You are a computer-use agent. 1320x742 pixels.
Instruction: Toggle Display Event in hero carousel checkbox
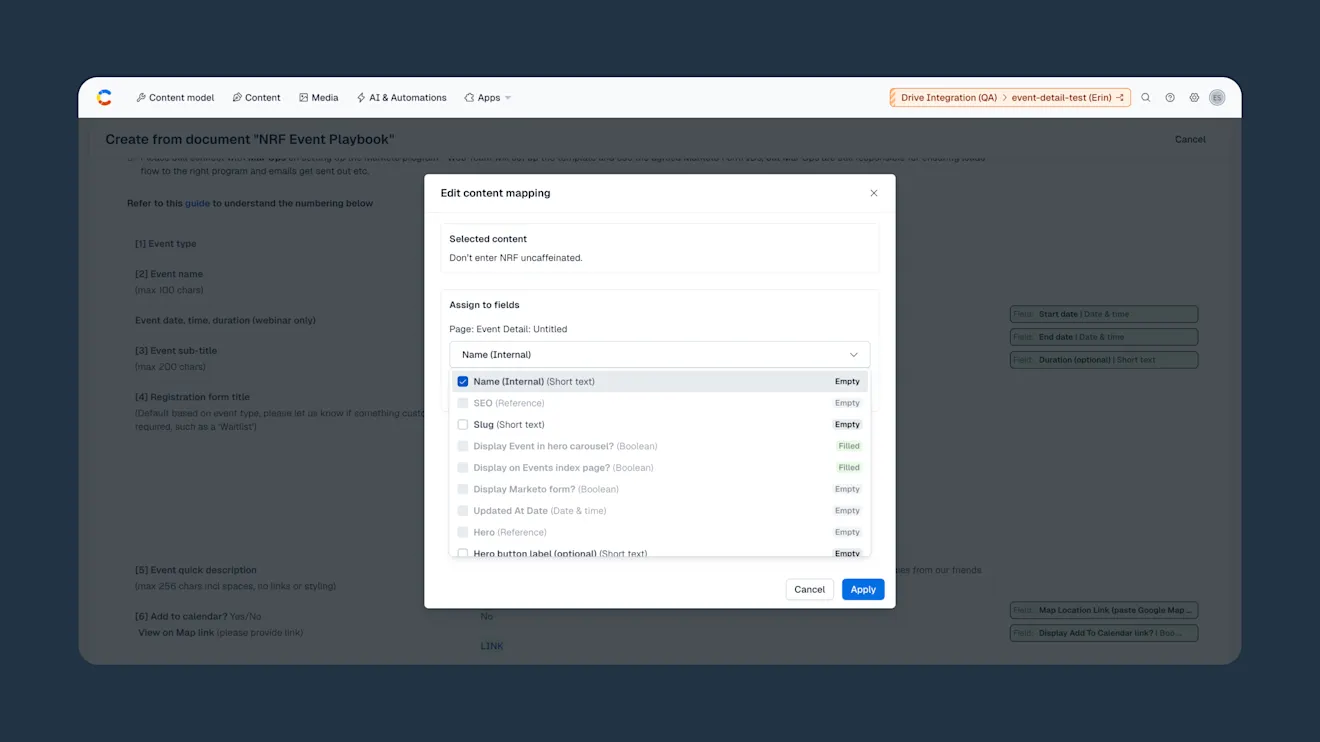coord(463,446)
